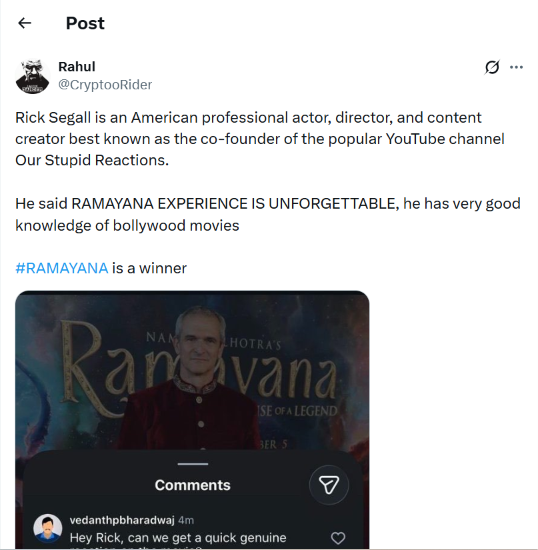Click the post text about Rick Segall
Viewport: 538px width, 550px height.
(260, 139)
